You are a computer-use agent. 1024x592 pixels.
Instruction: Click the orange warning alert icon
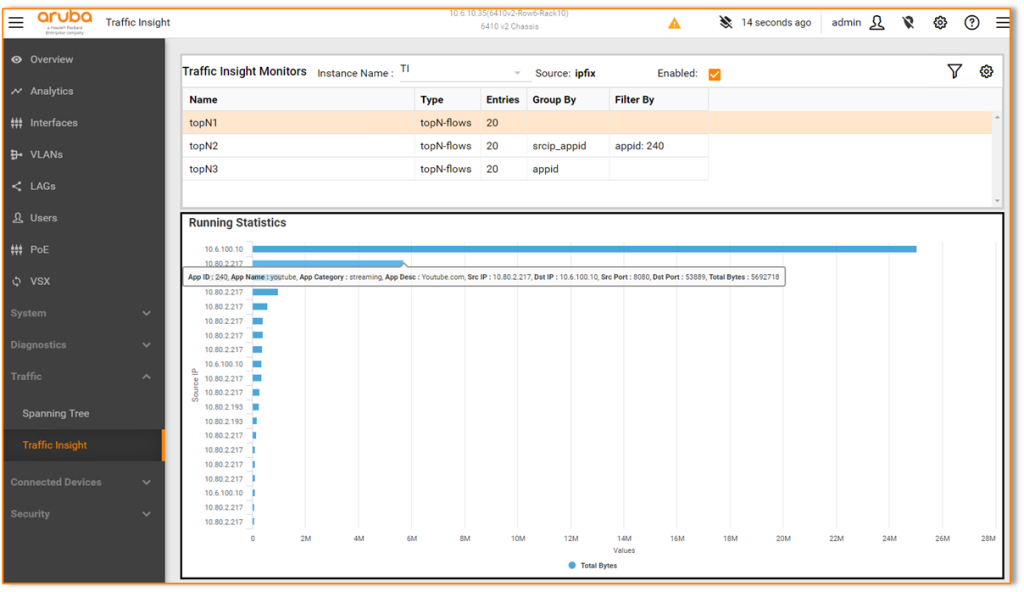674,24
